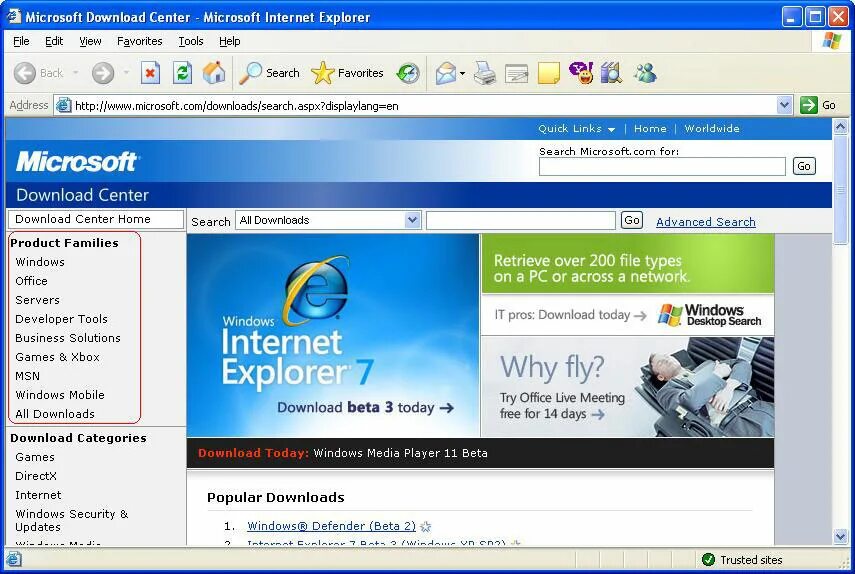Click the Stop loading icon
This screenshot has width=855, height=574.
click(150, 73)
